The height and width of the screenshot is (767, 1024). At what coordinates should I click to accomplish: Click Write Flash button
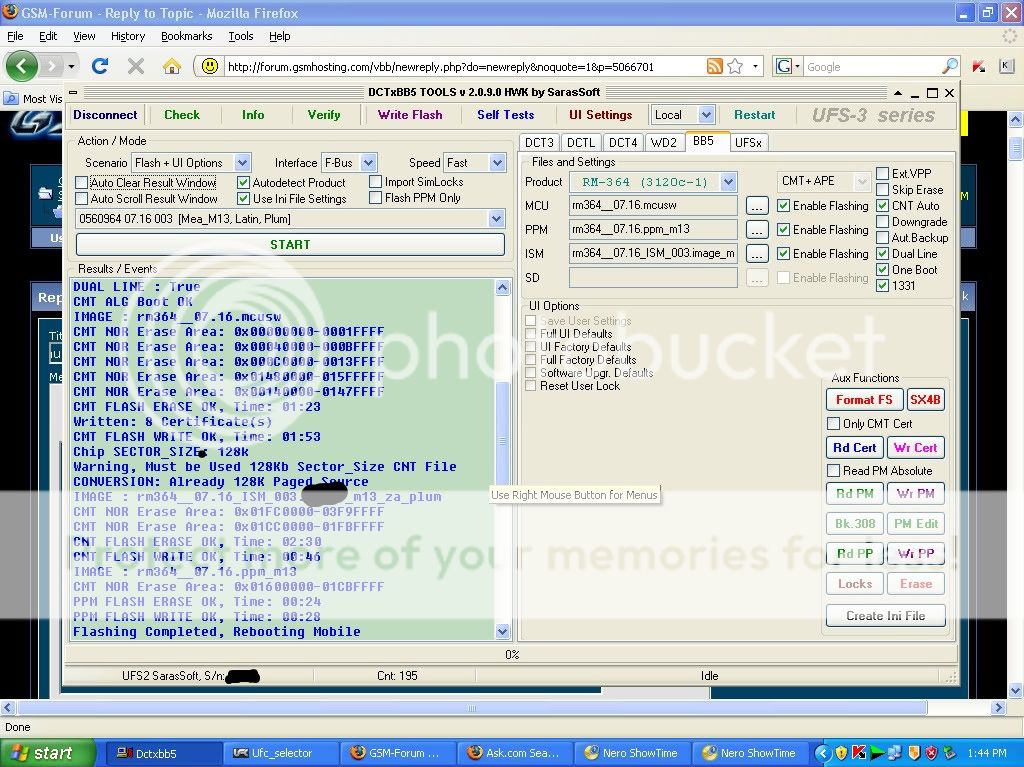(x=410, y=115)
